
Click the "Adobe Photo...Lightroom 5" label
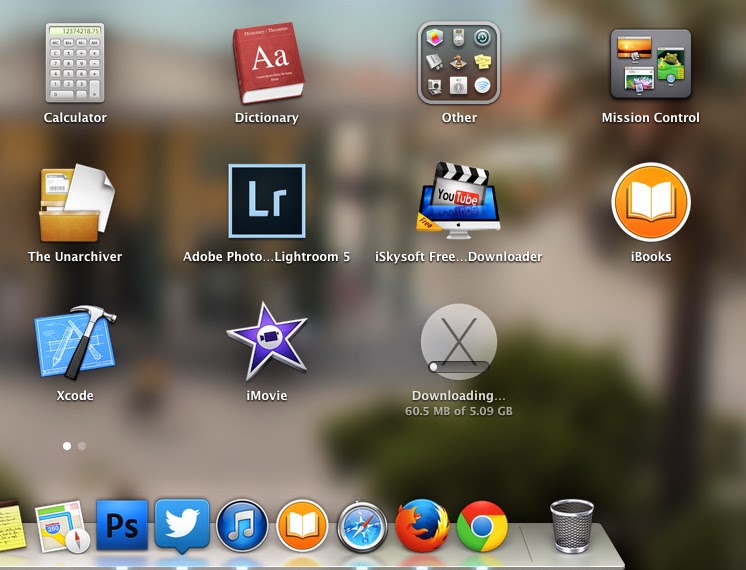(266, 257)
